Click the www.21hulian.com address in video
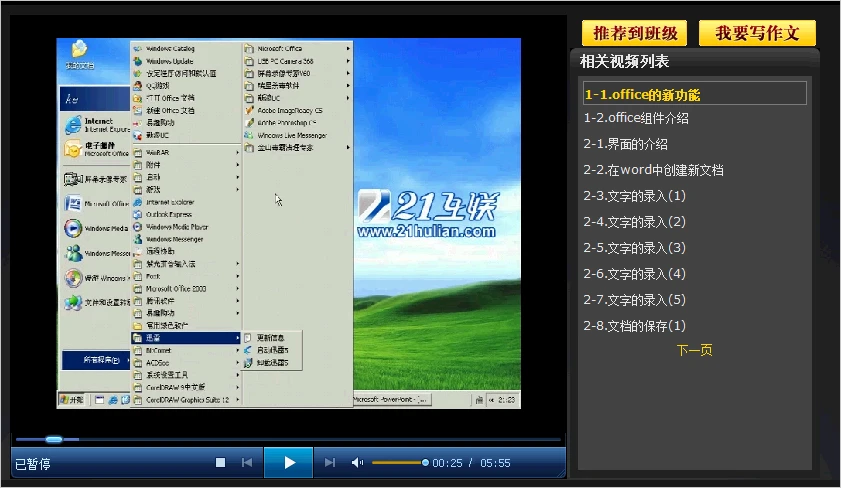The height and width of the screenshot is (488, 841). click(426, 232)
